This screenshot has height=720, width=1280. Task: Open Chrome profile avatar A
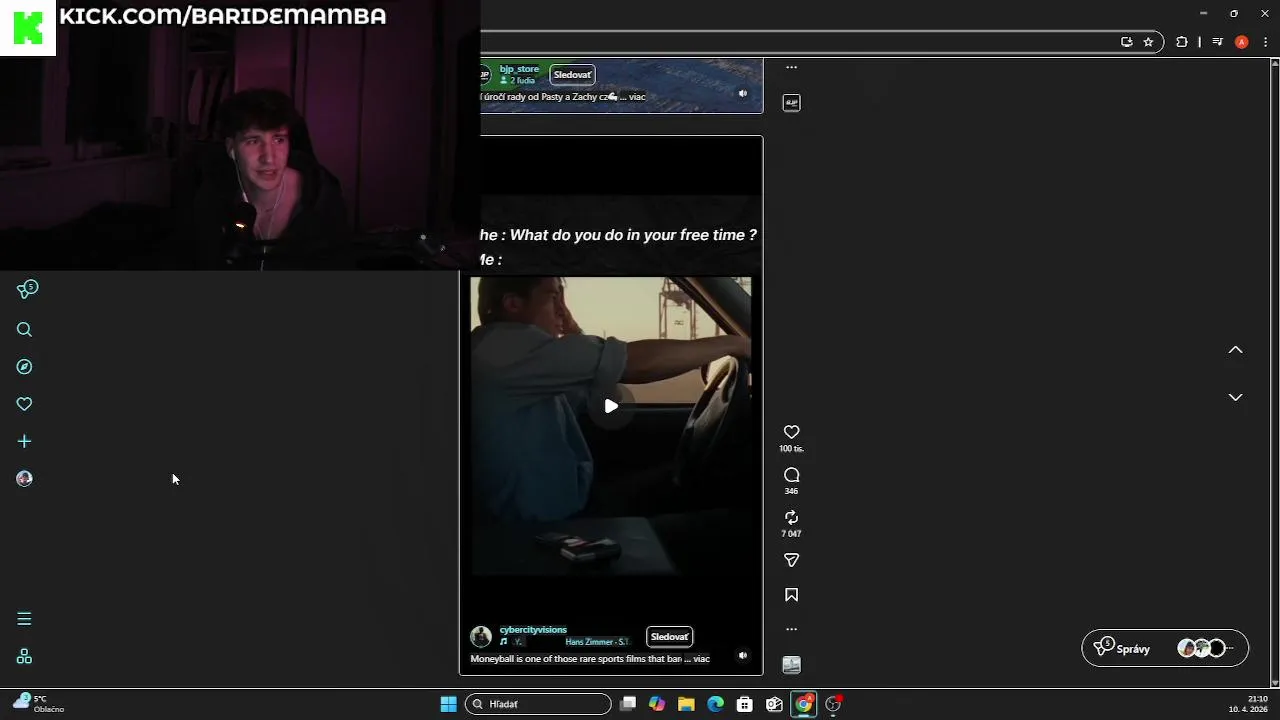[x=1242, y=42]
